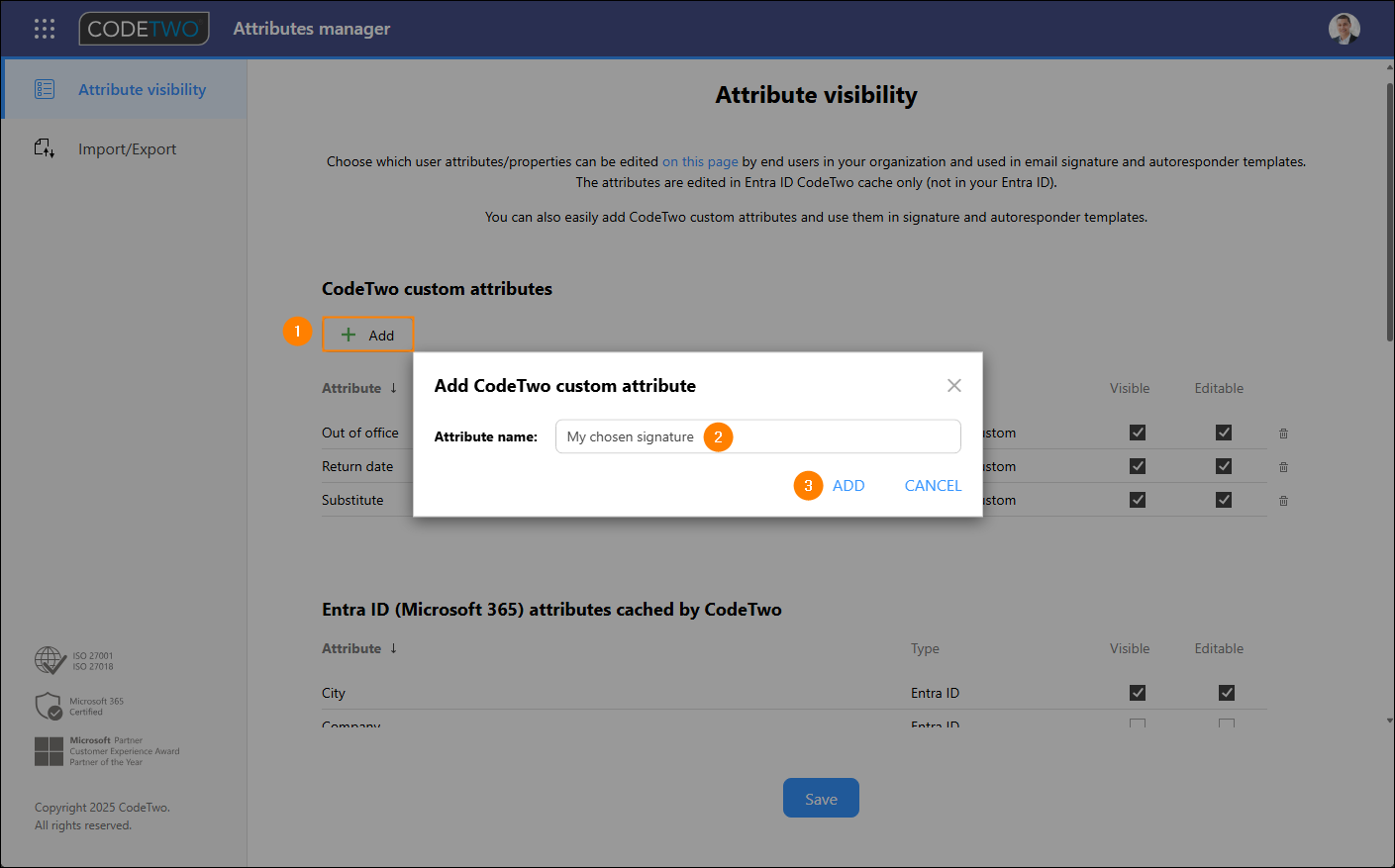Go to Import/Export section

coord(127,149)
